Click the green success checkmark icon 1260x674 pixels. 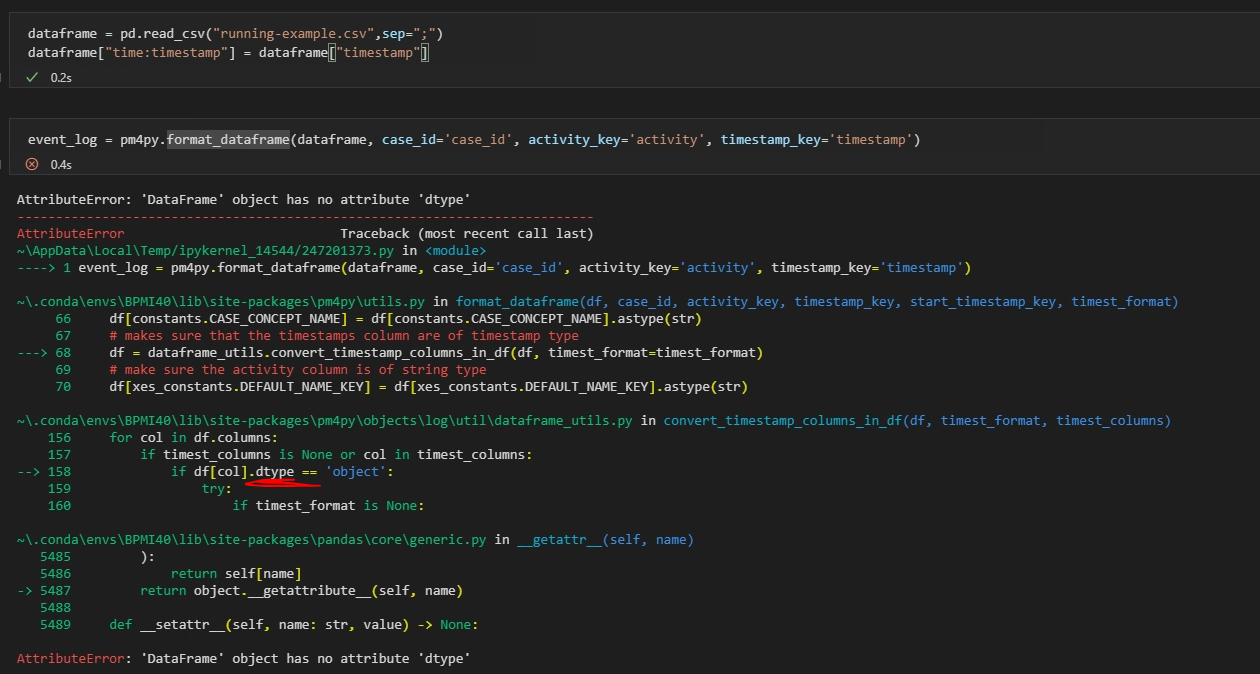(33, 77)
